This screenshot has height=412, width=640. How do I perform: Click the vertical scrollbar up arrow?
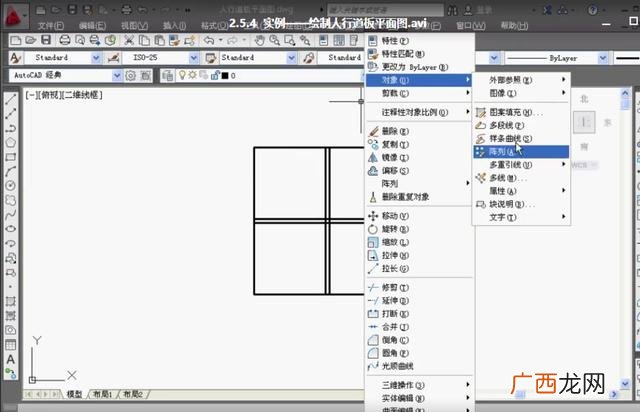(625, 93)
